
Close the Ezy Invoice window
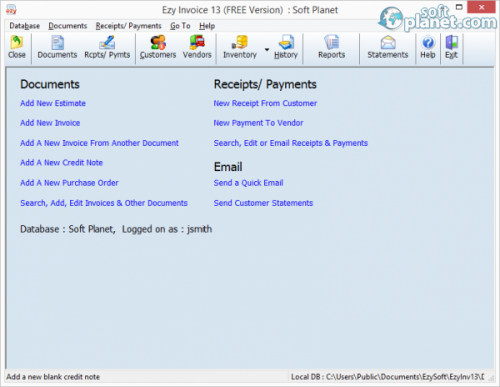481,7
